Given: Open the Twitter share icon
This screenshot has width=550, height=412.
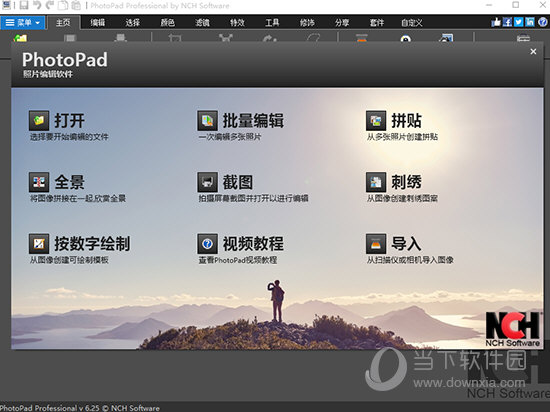Looking at the screenshot, I should tap(519, 22).
